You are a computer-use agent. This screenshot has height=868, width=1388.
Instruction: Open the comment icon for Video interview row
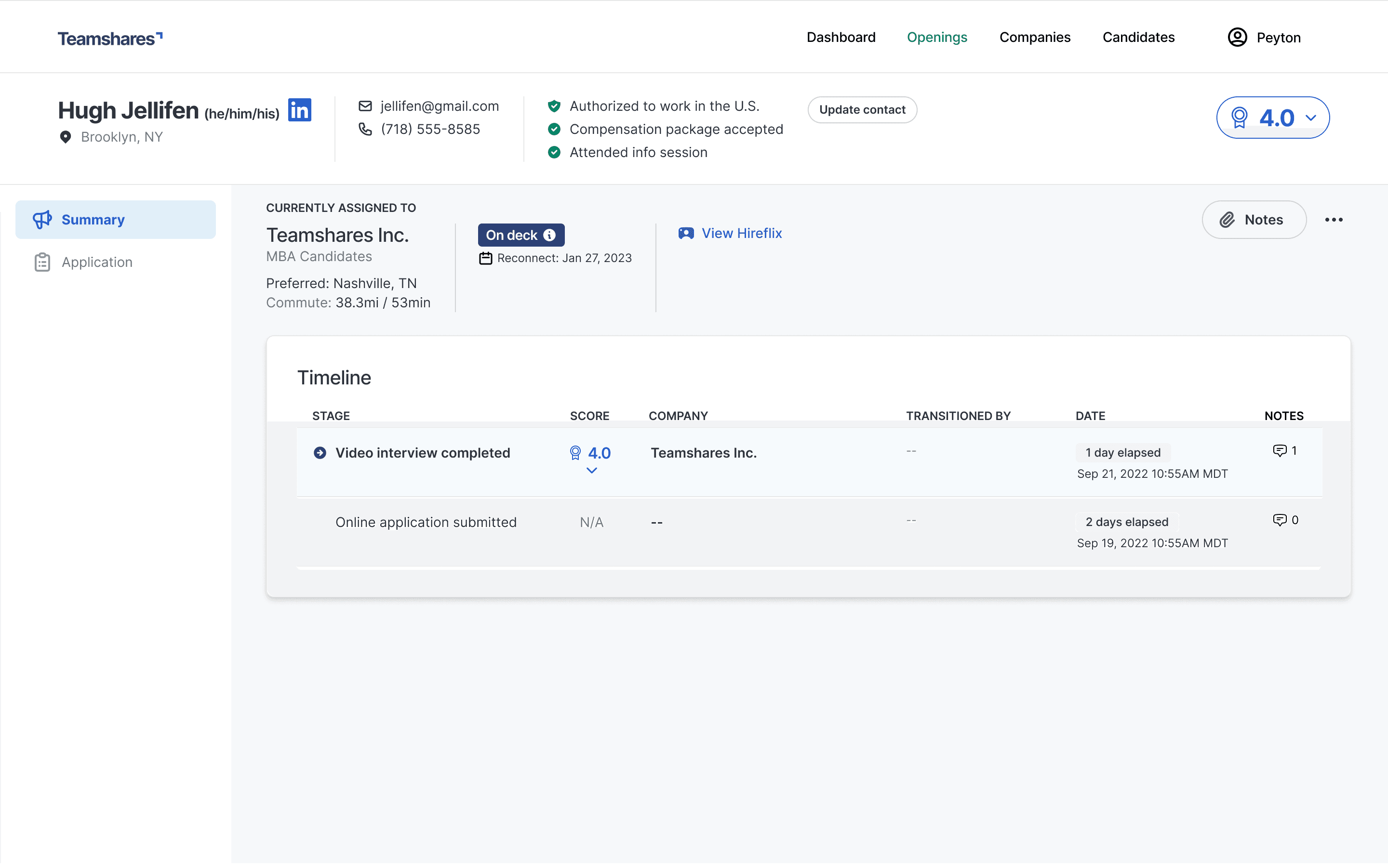1280,451
